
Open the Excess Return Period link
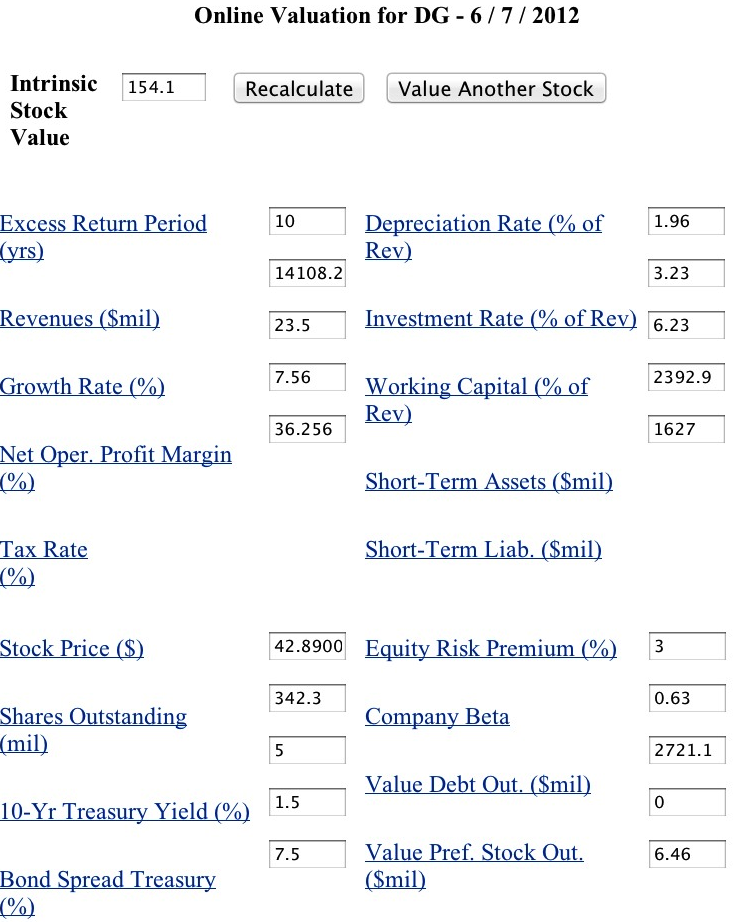pyautogui.click(x=103, y=224)
